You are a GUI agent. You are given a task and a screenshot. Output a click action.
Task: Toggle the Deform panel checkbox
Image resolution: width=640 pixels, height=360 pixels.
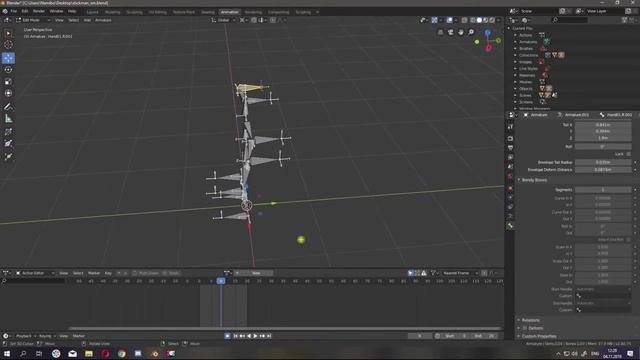point(525,328)
